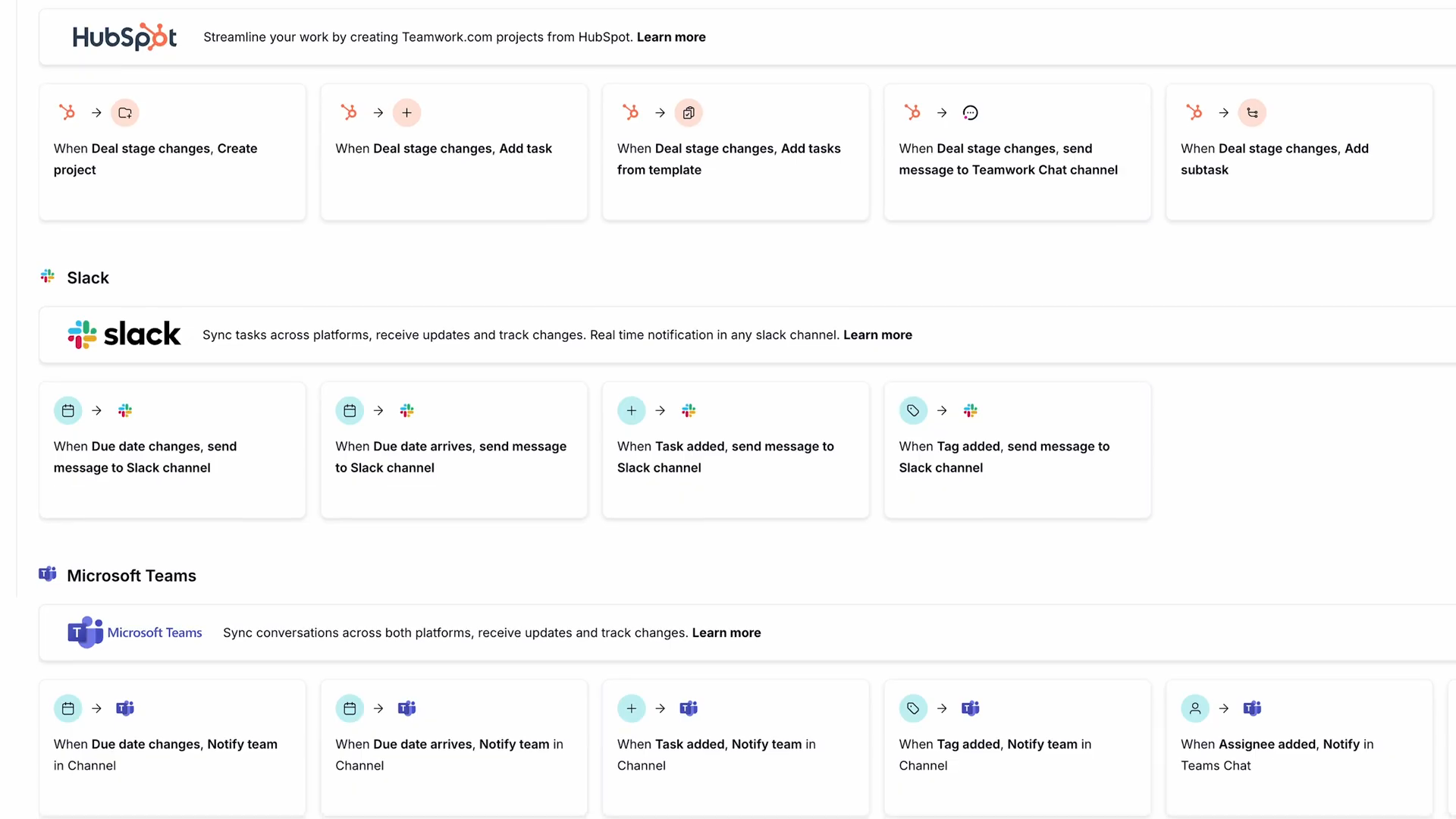Viewport: 1456px width, 819px height.
Task: Click the Teams icon in the Due date arrives Teams card
Action: pyautogui.click(x=407, y=709)
